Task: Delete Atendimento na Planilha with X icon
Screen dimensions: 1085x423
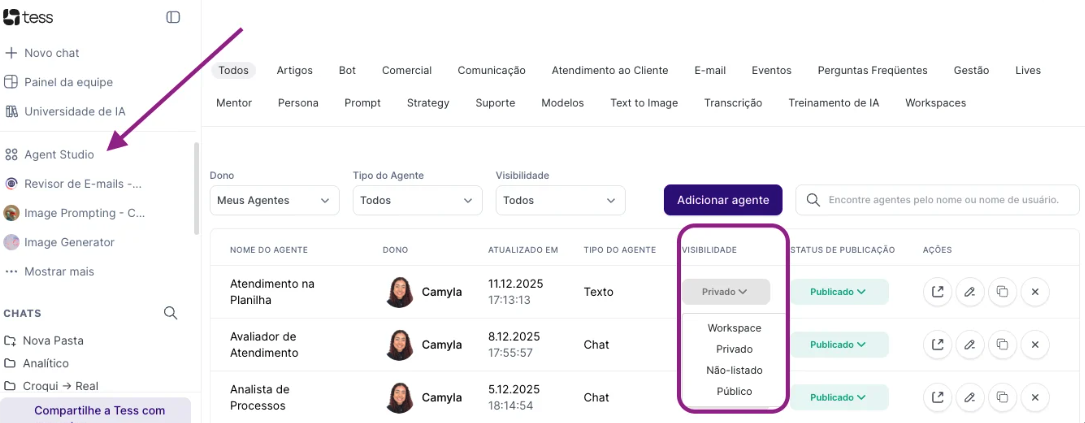Action: tap(1035, 291)
